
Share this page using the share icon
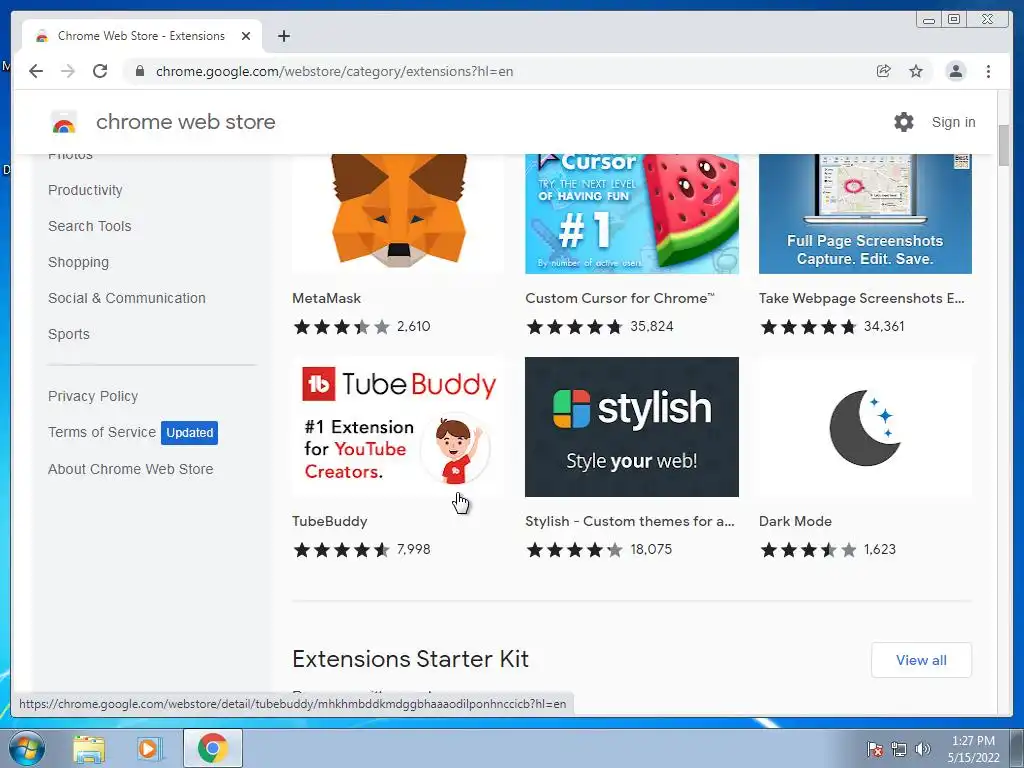click(884, 71)
